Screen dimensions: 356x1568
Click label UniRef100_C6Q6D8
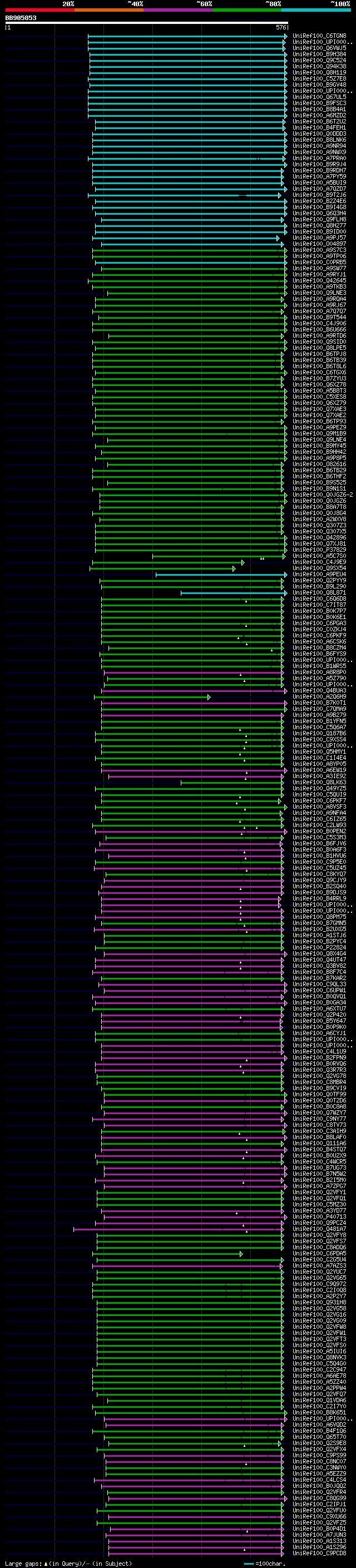click(x=319, y=598)
